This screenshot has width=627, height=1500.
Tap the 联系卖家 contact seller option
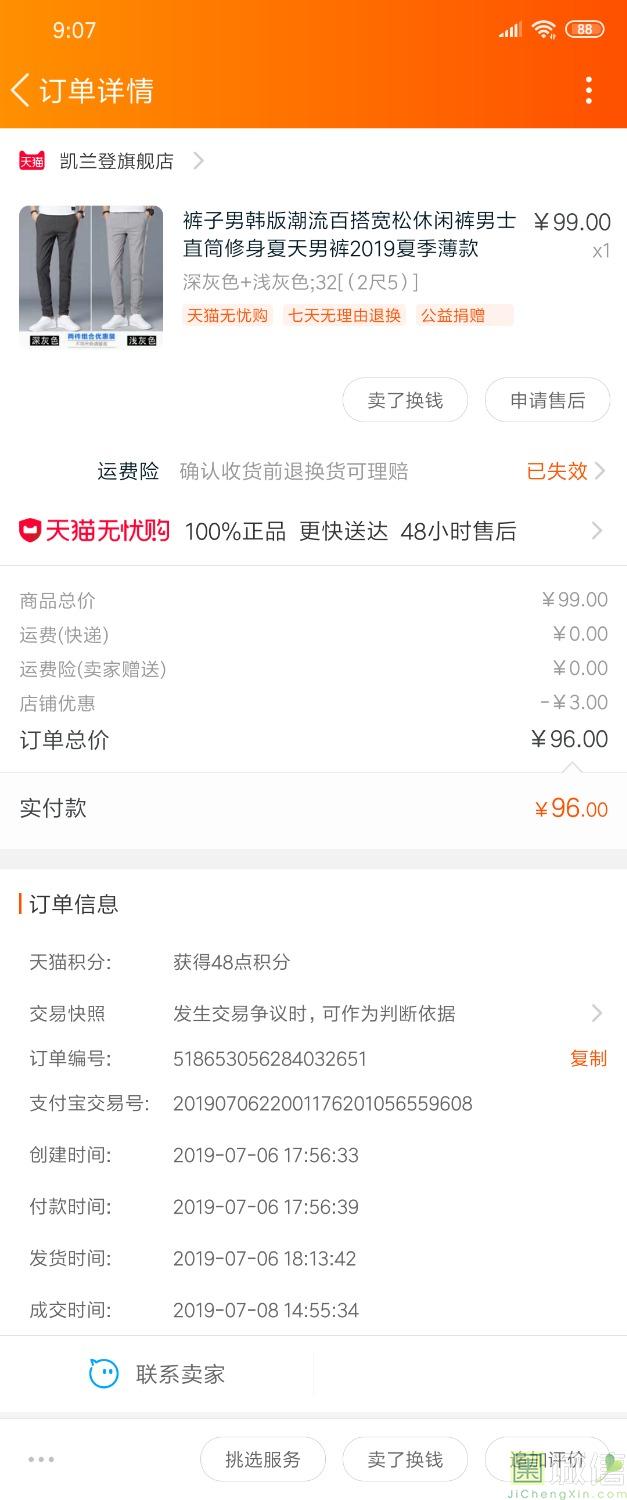pyautogui.click(x=180, y=1374)
